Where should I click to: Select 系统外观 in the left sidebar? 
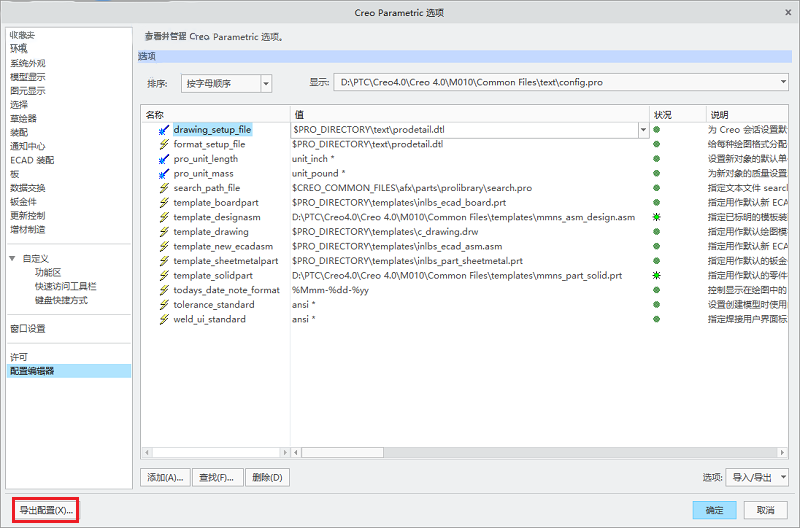27,63
